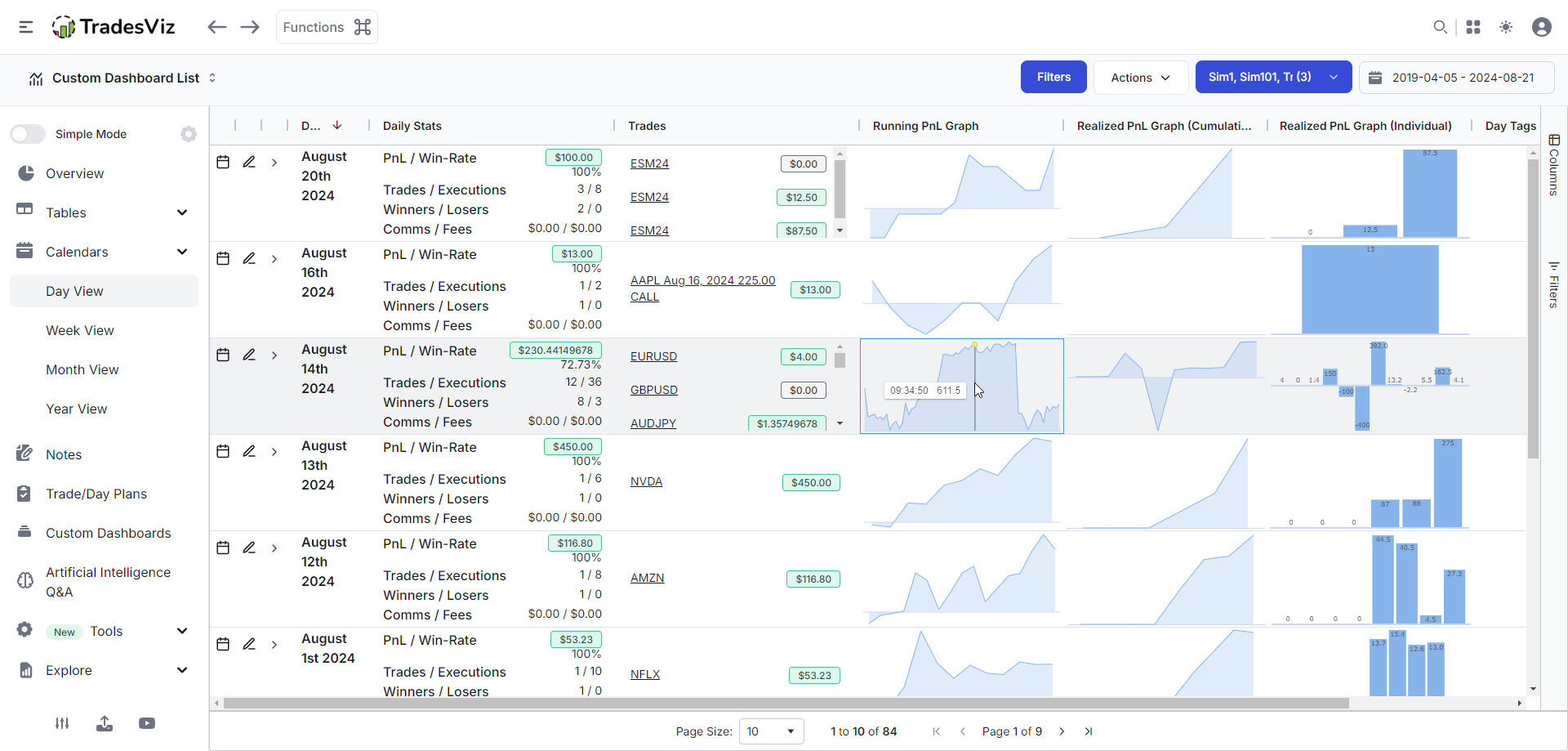1568x751 pixels.
Task: Select Month View
Action: pyautogui.click(x=82, y=369)
